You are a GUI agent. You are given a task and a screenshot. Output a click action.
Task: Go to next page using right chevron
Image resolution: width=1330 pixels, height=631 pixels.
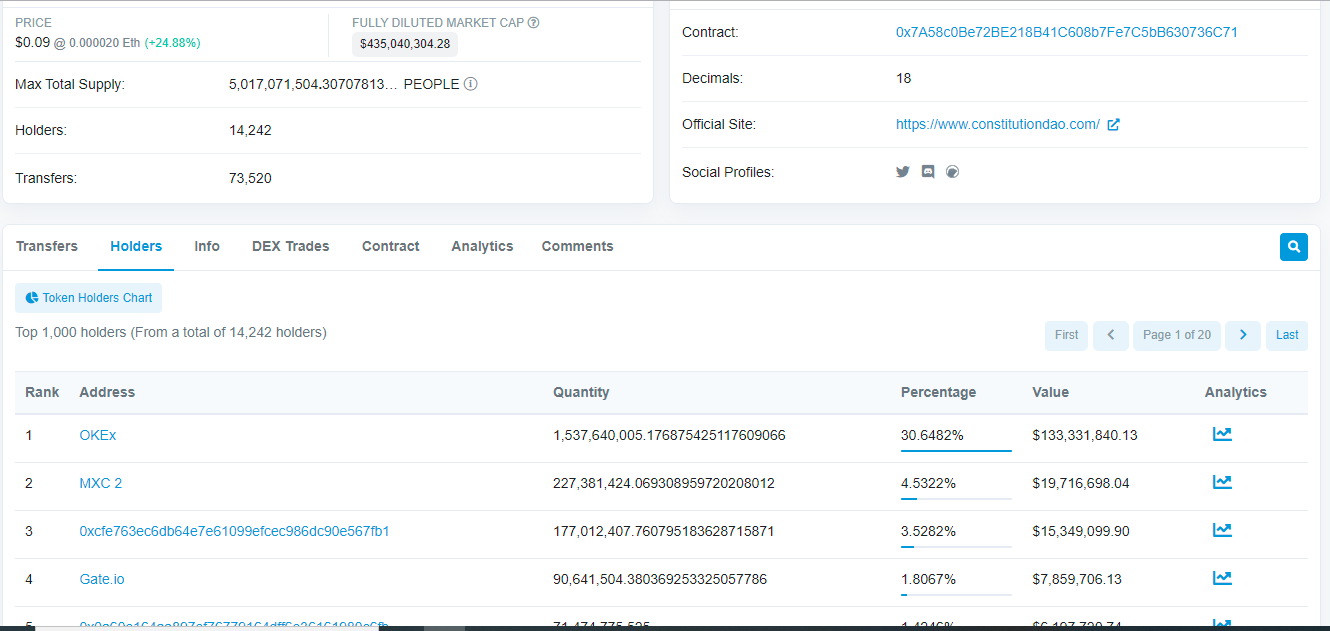pos(1242,335)
